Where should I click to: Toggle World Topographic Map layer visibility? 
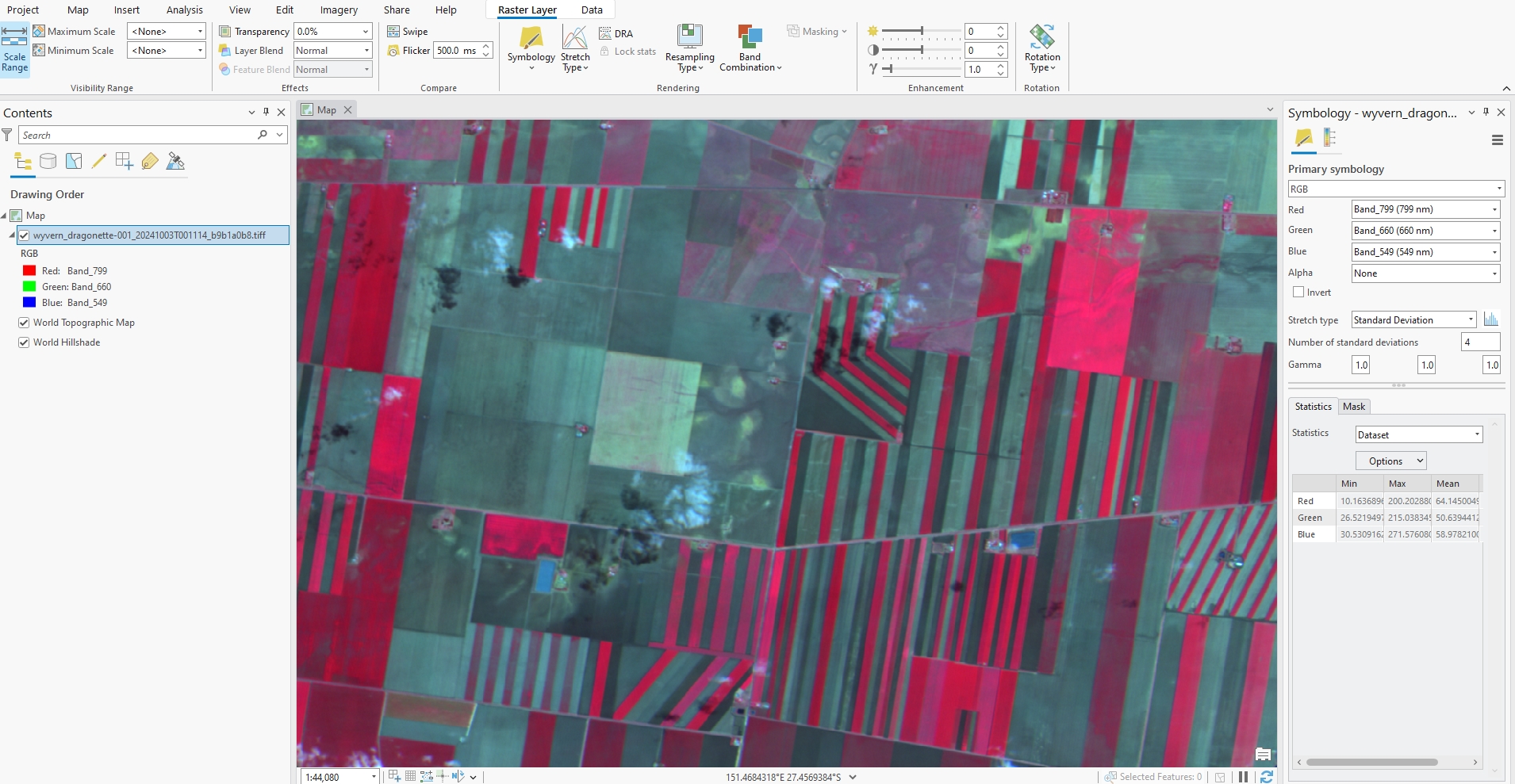coord(25,323)
